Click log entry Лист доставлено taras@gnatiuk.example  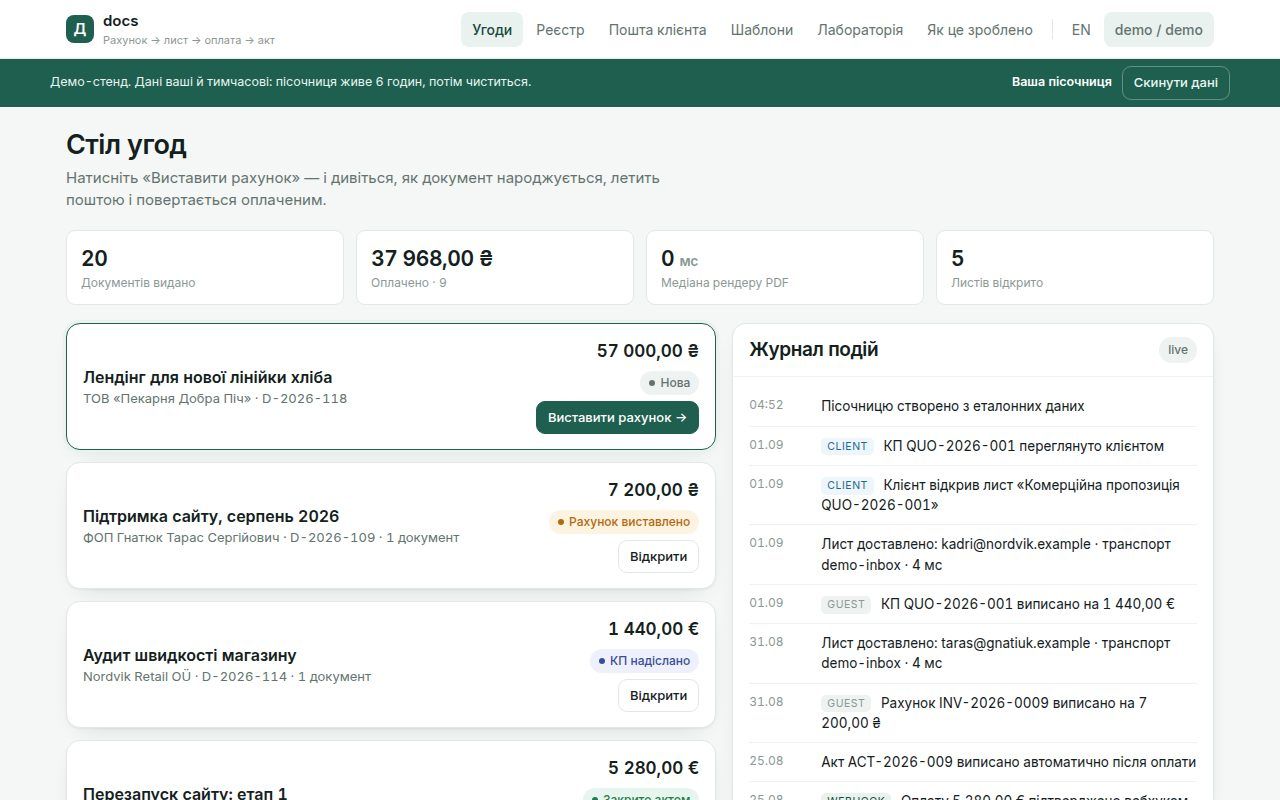(x=972, y=653)
